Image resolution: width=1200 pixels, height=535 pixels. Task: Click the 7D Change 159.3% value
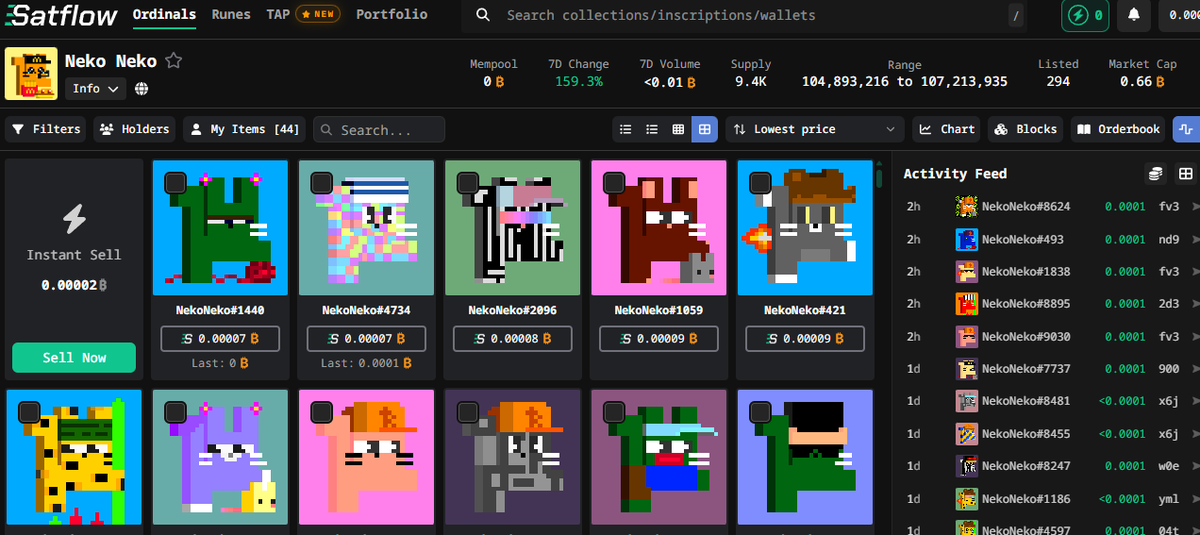(x=579, y=82)
